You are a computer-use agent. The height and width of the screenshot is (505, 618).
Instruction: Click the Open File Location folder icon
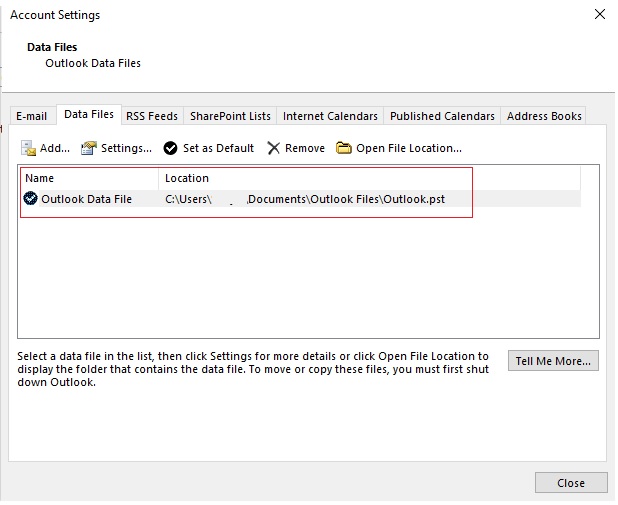coord(343,148)
